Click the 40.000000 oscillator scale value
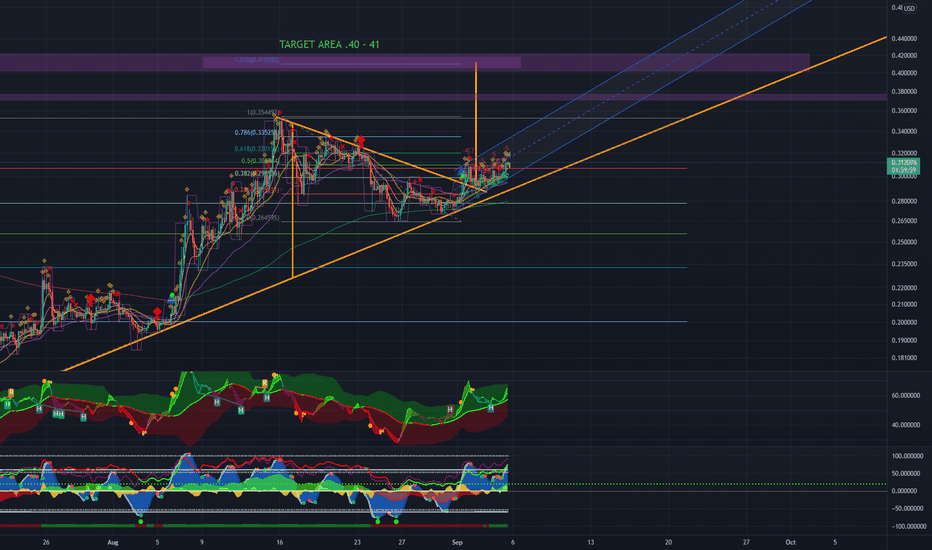 [x=906, y=425]
